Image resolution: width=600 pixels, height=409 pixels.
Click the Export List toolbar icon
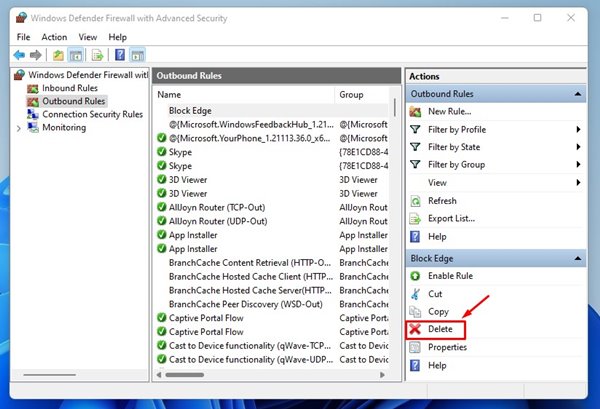pyautogui.click(x=97, y=55)
